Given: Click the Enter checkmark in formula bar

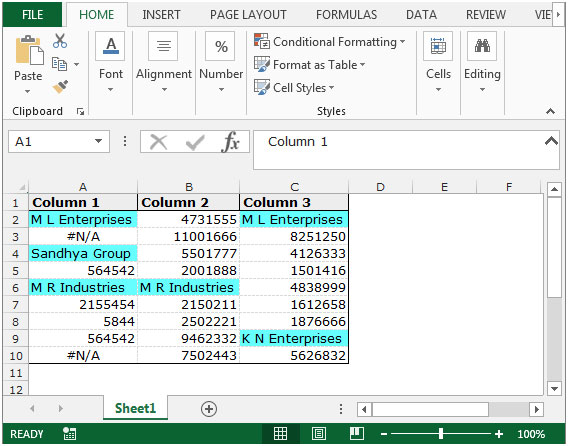Looking at the screenshot, I should (x=195, y=142).
